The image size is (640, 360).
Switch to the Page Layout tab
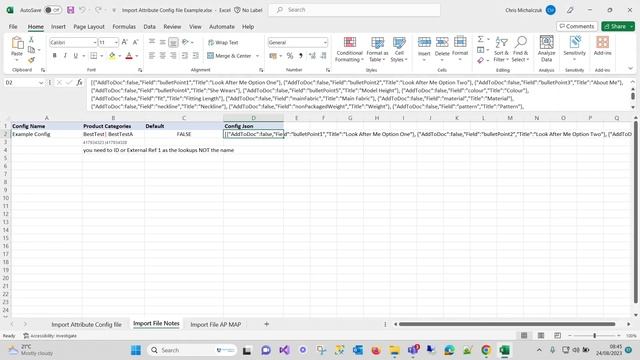89,27
